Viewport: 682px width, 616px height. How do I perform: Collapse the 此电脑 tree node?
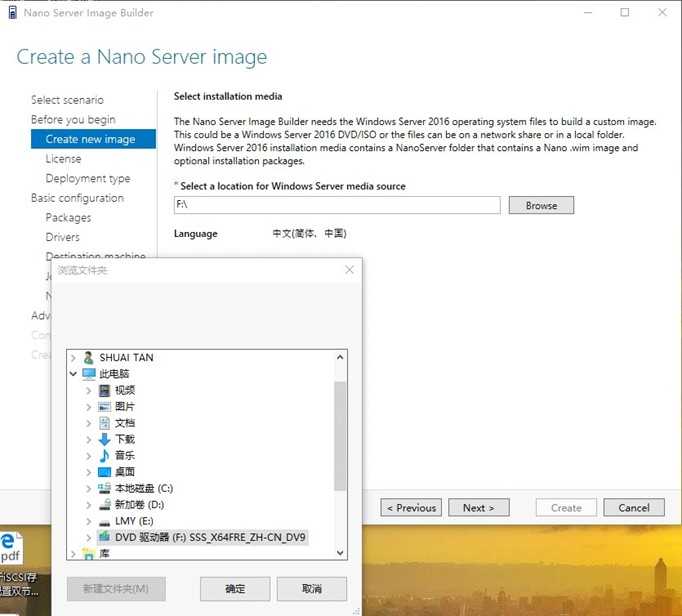(x=73, y=374)
